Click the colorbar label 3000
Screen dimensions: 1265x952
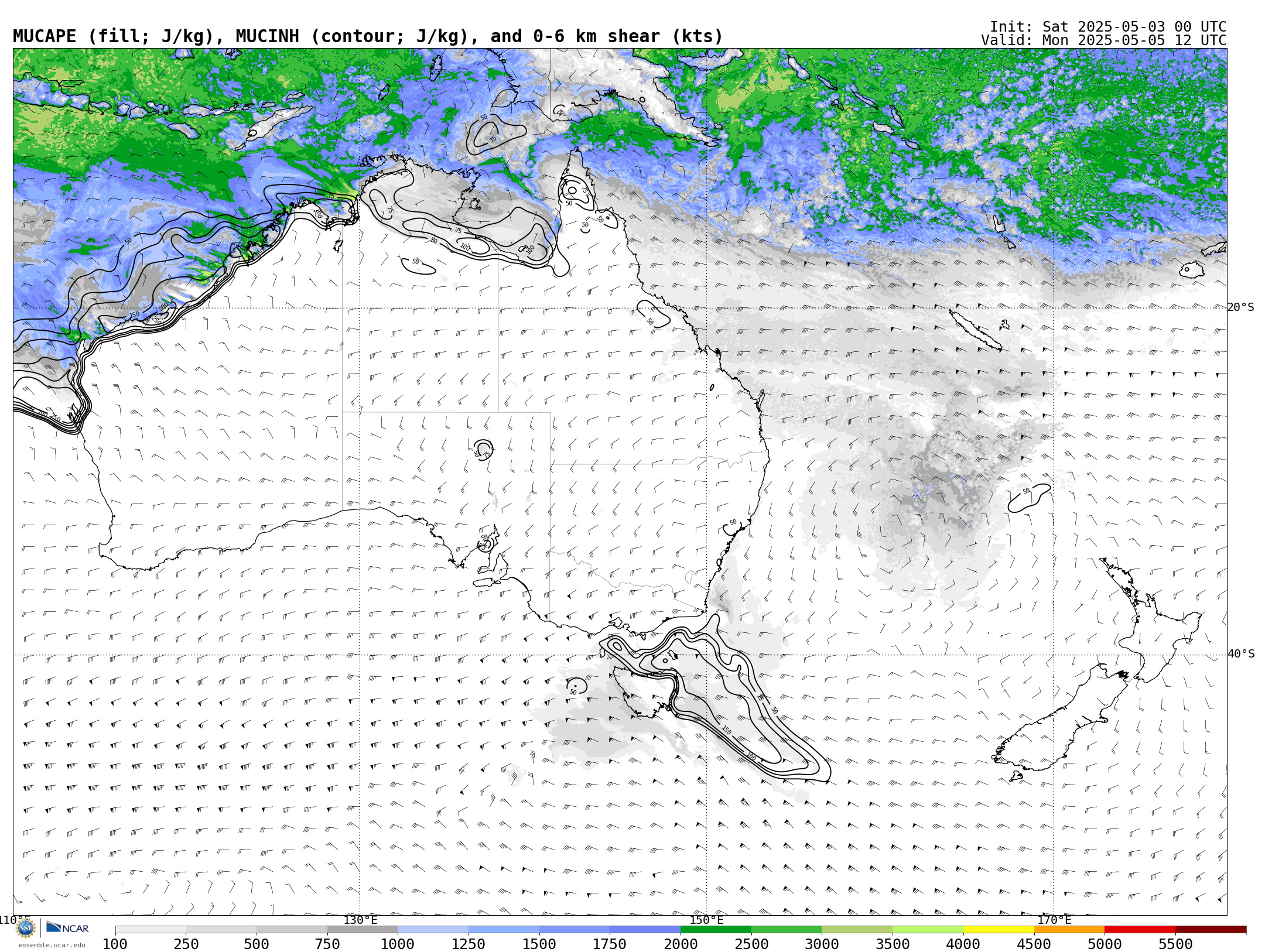[822, 944]
